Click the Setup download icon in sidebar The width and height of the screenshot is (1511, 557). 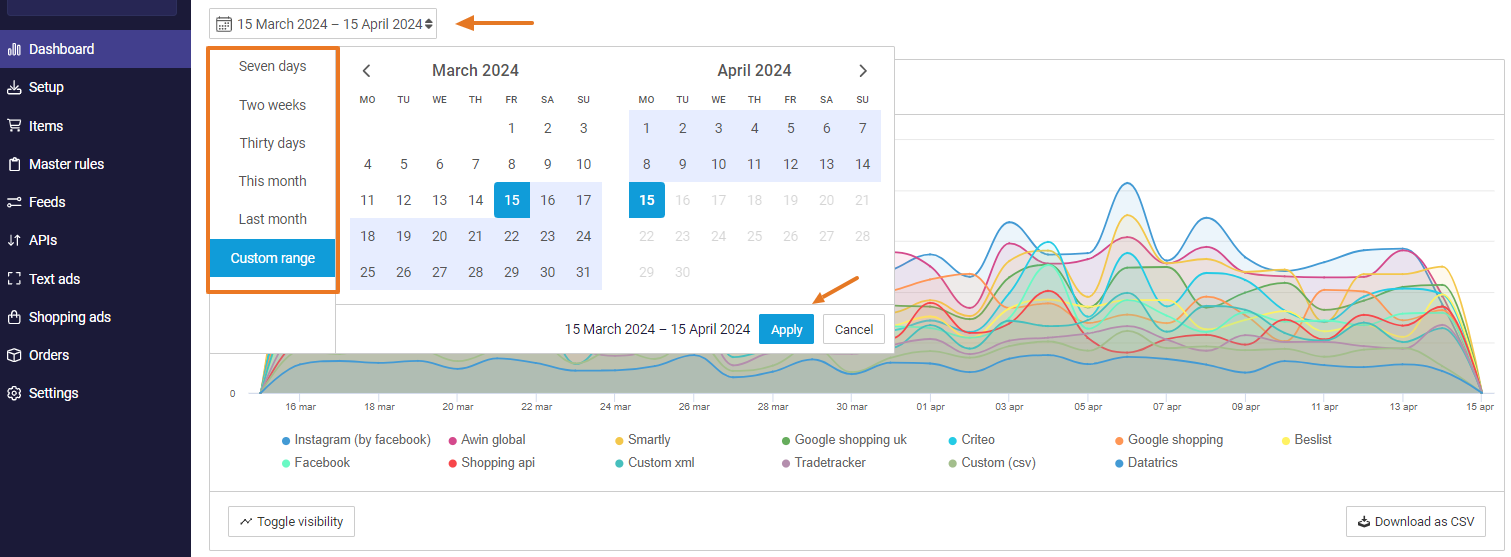pyautogui.click(x=14, y=88)
